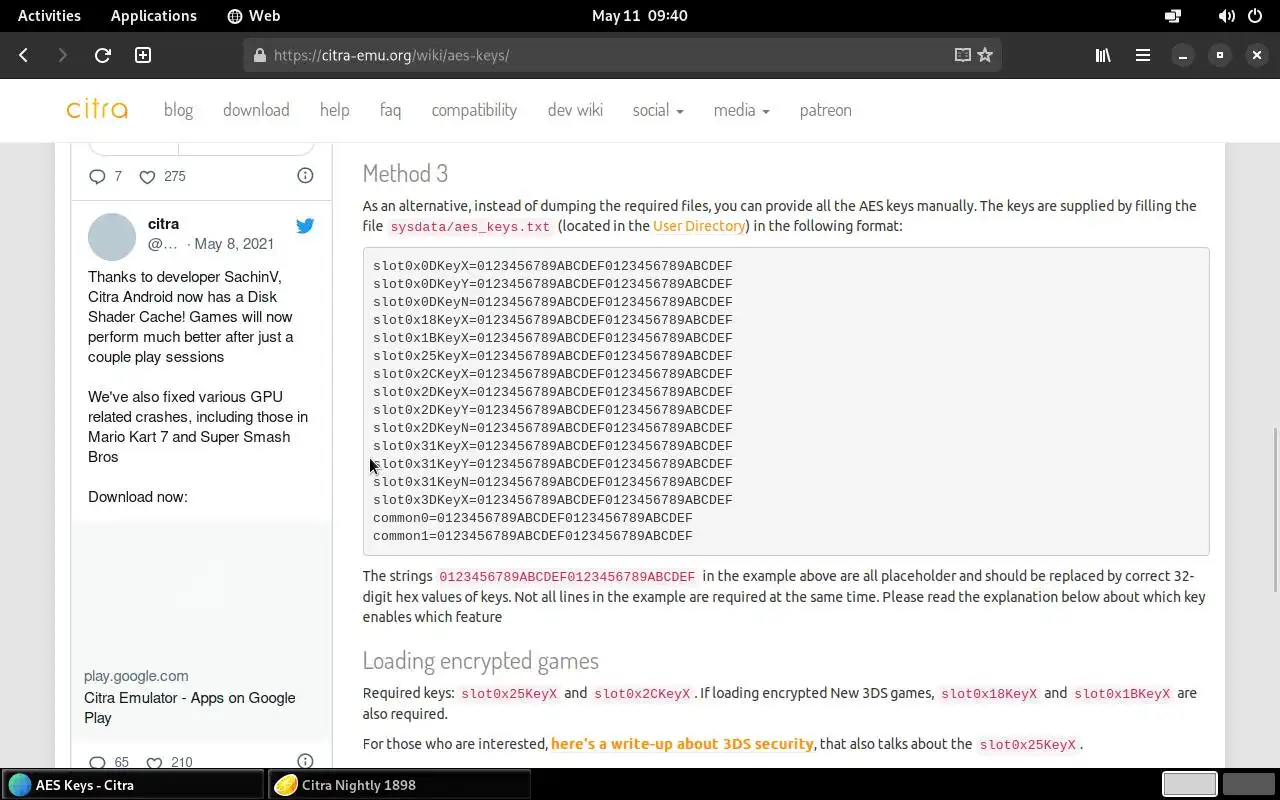Screen dimensions: 1280x800
Task: Click the citra tweet avatar
Action: tap(112, 237)
